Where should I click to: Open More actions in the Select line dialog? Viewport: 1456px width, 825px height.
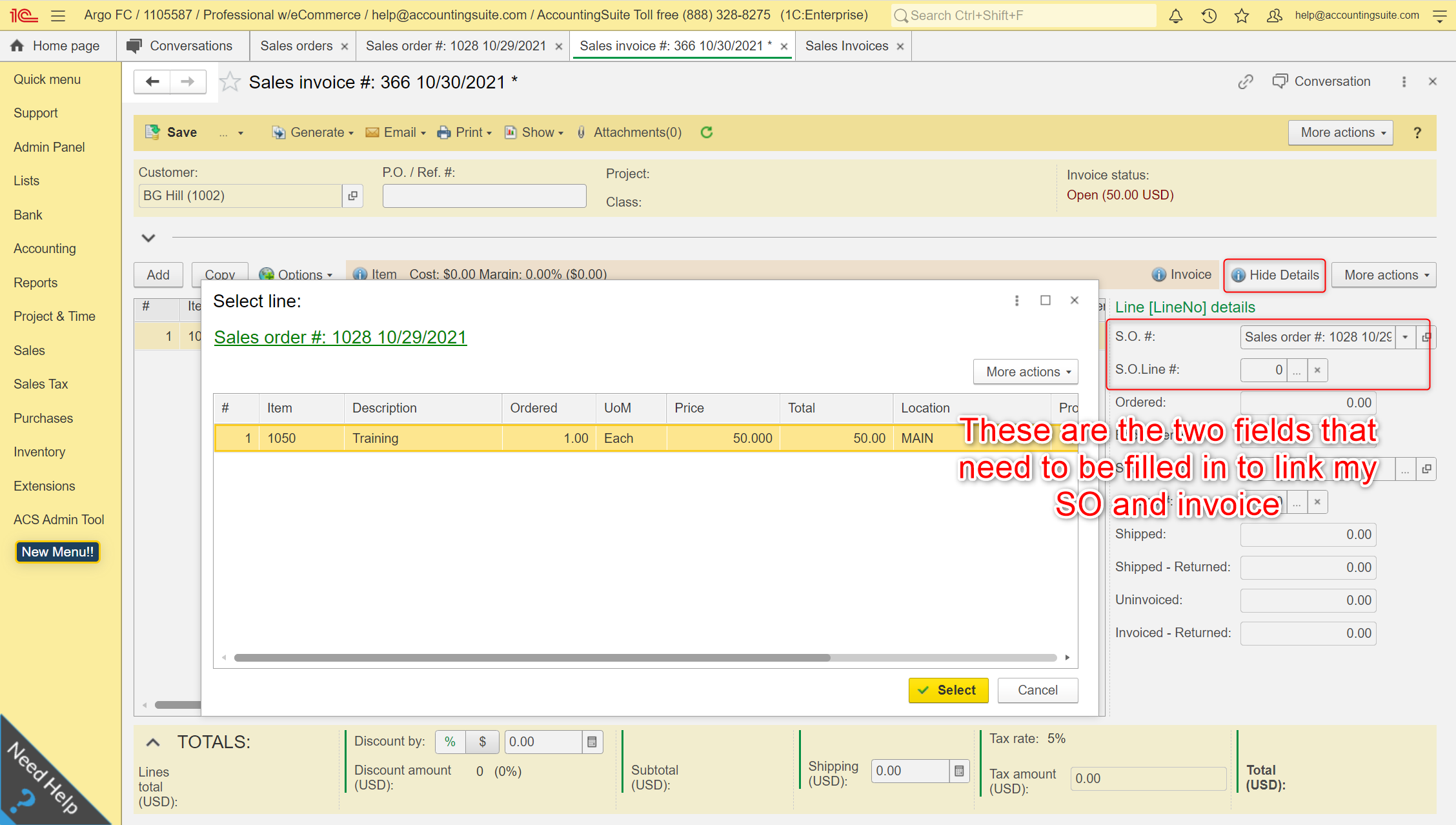tap(1026, 372)
